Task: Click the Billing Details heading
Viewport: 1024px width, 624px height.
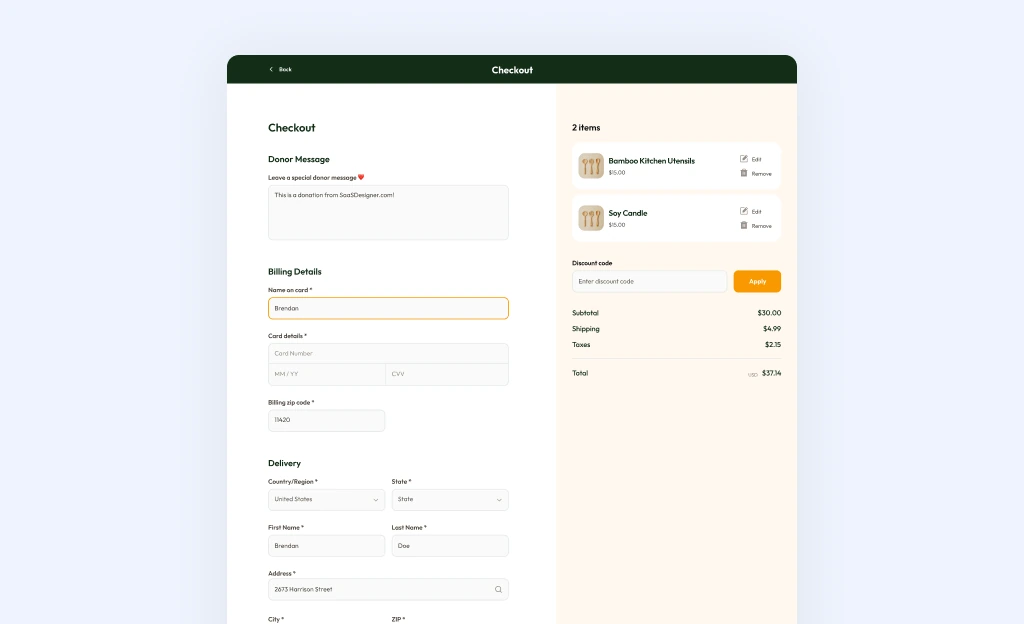Action: click(295, 272)
